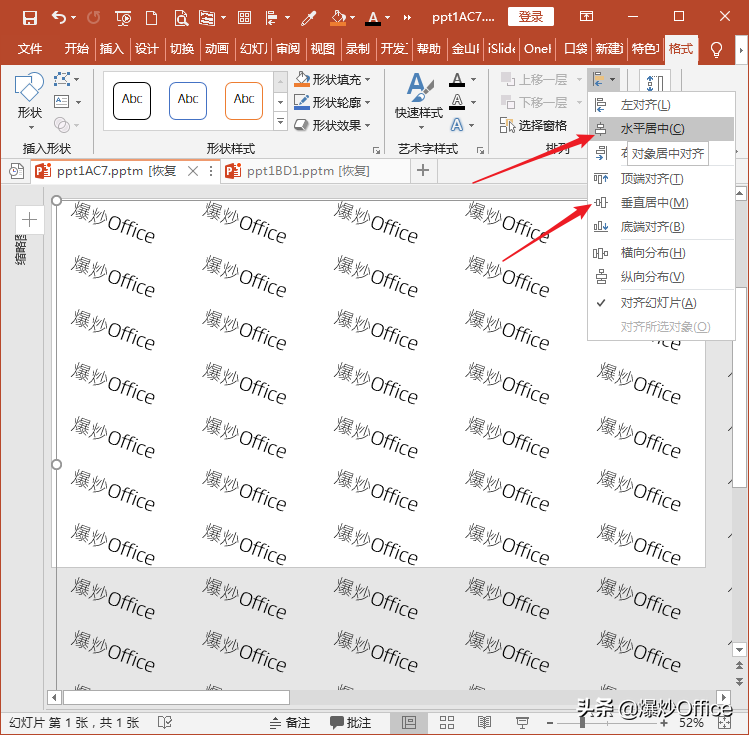Switch to the 设计 Design tab
Screen dimensions: 749x735
[x=147, y=49]
